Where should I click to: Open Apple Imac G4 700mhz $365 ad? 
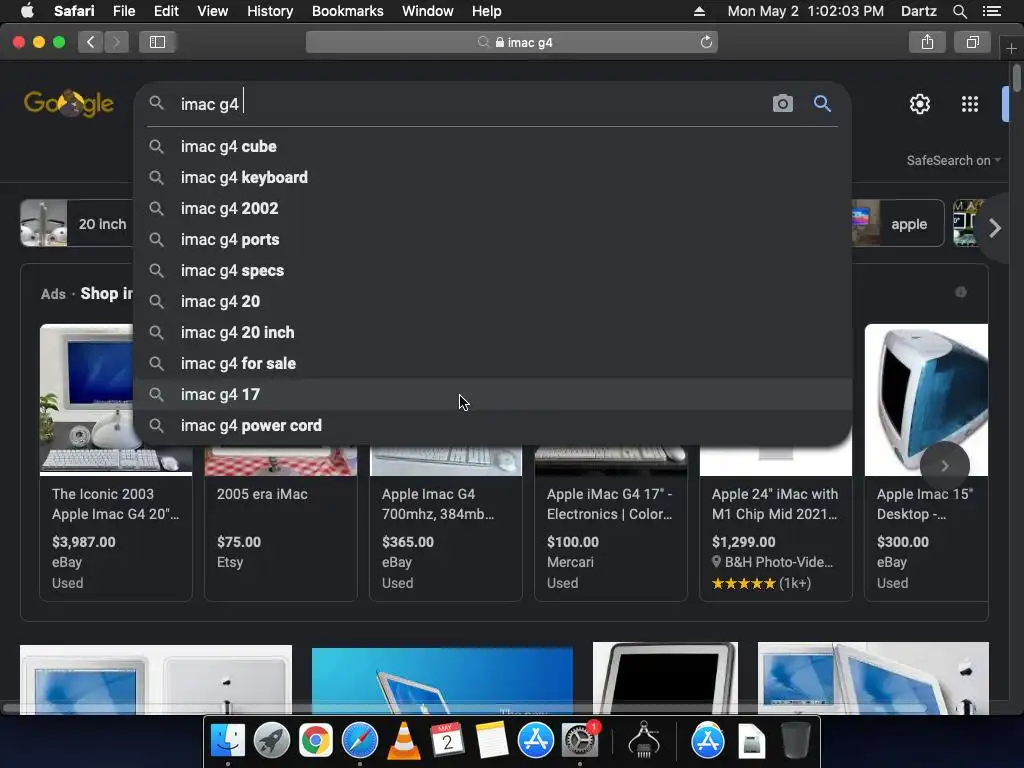pyautogui.click(x=438, y=504)
